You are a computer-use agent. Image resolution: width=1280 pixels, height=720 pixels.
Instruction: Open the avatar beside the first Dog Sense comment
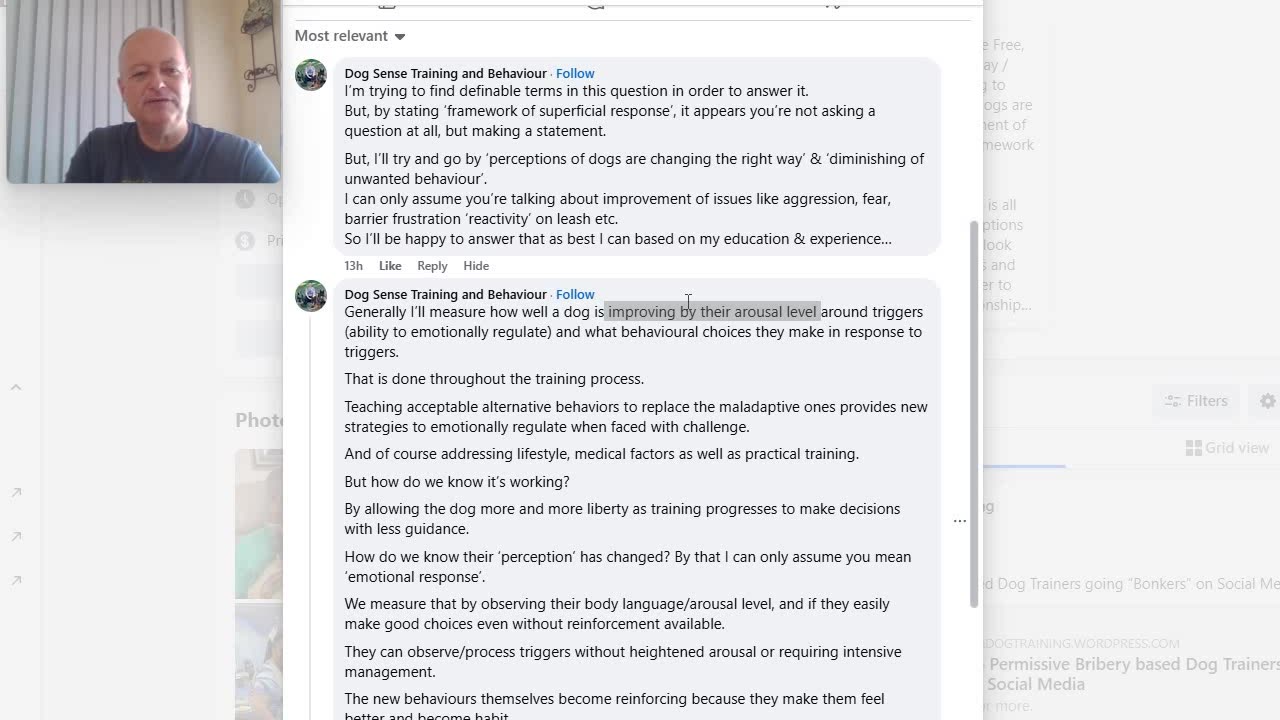point(311,75)
